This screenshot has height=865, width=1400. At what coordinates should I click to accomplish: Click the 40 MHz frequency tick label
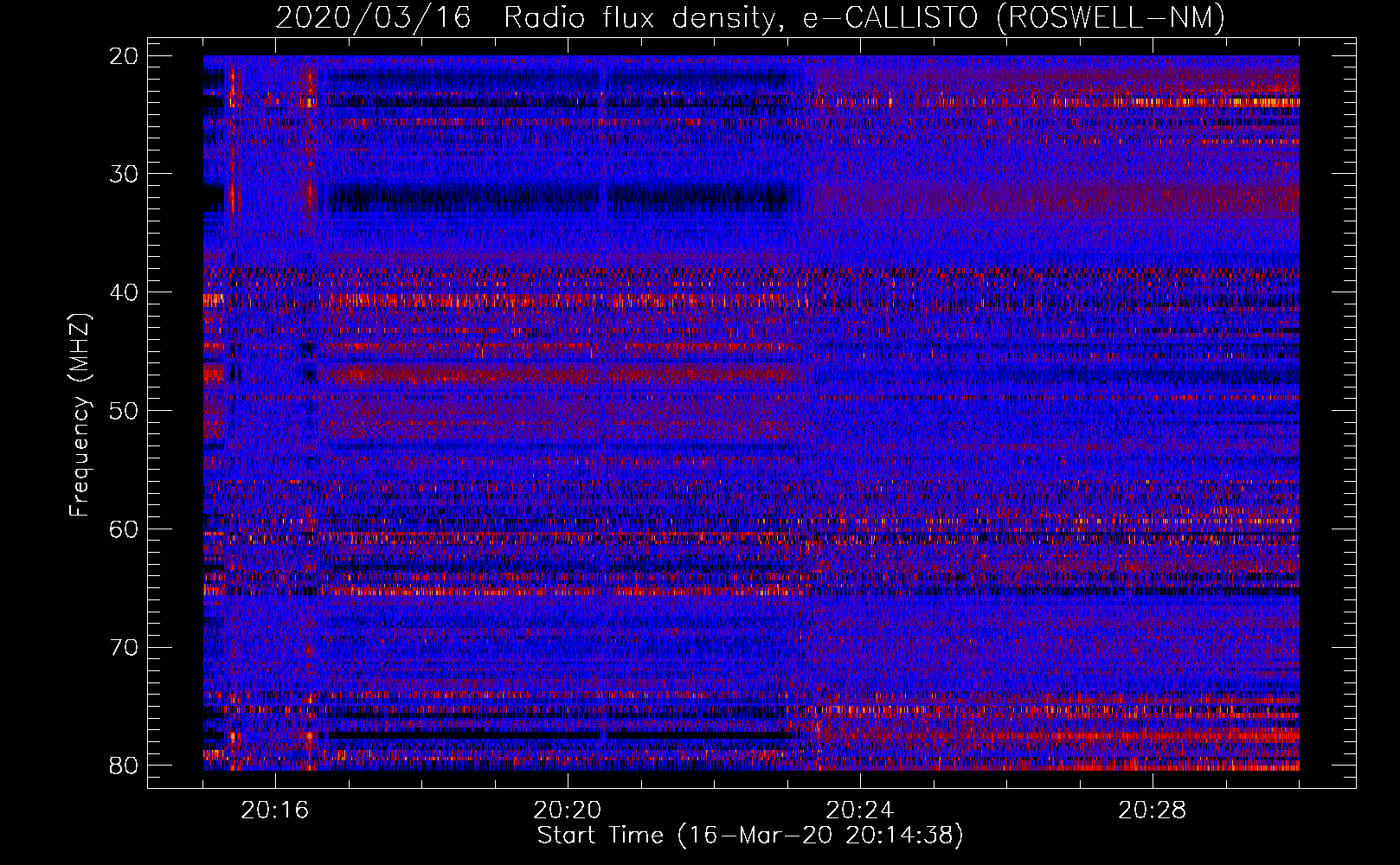[125, 292]
